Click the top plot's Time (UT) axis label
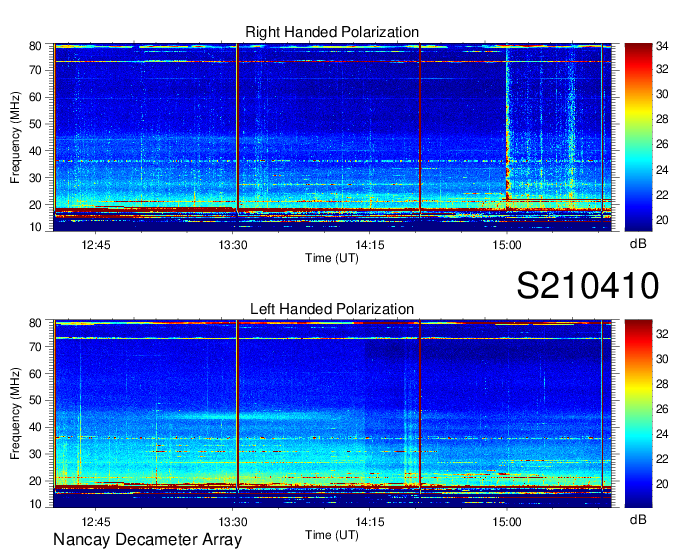680x552 pixels. (332, 258)
